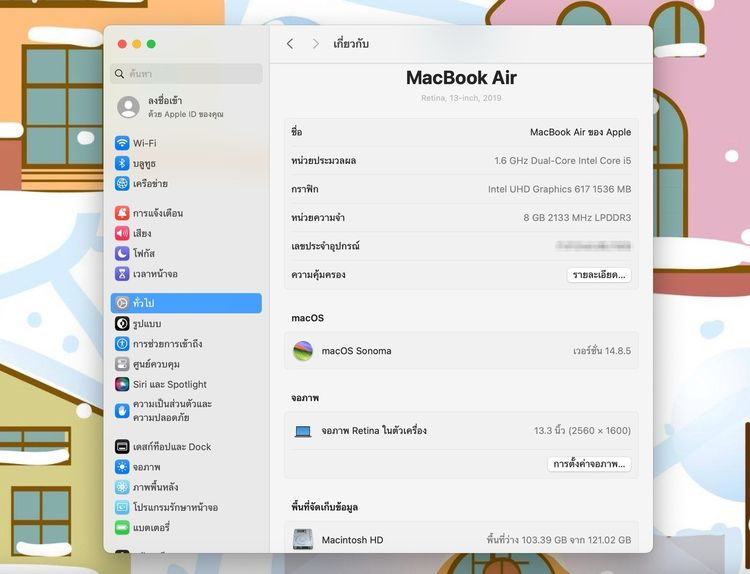Click the Wallpaper (ภาพพื้นหลัง) icon
Viewport: 750px width, 574px height.
click(x=122, y=487)
